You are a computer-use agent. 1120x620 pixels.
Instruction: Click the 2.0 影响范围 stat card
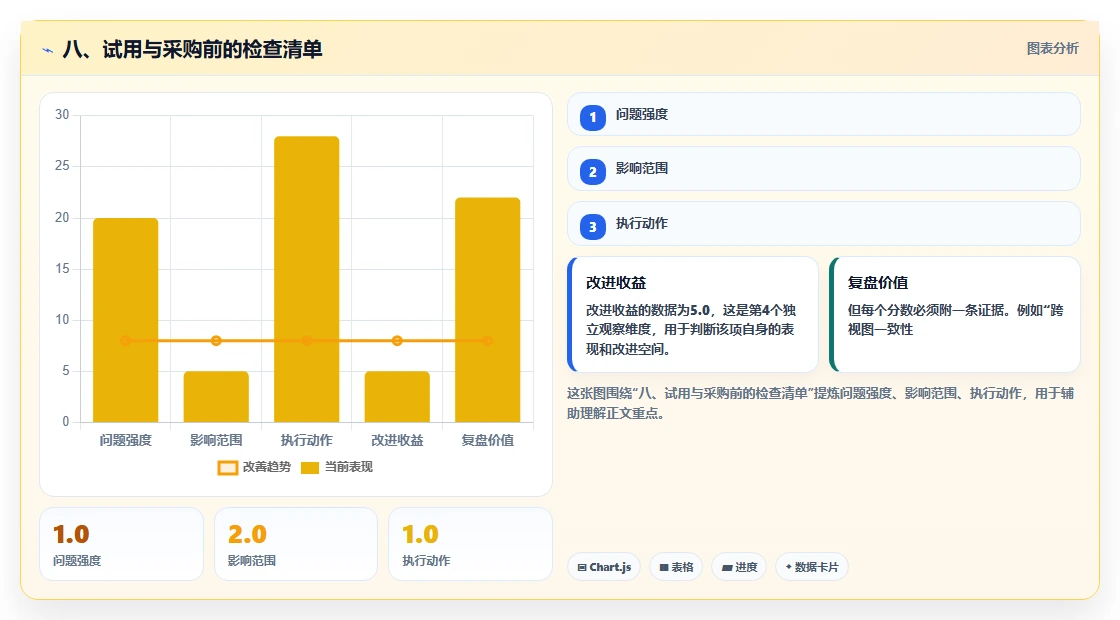click(x=296, y=544)
